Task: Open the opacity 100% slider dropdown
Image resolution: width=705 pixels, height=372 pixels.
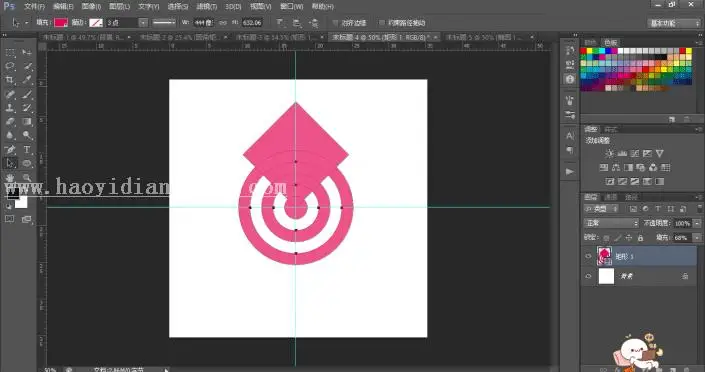Action: click(697, 223)
